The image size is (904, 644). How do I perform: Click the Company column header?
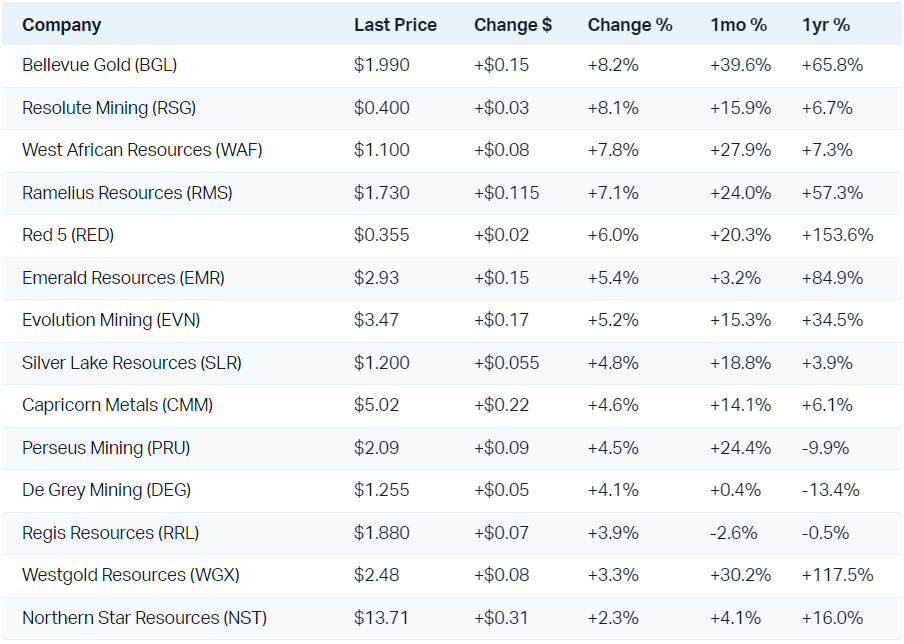pyautogui.click(x=62, y=25)
